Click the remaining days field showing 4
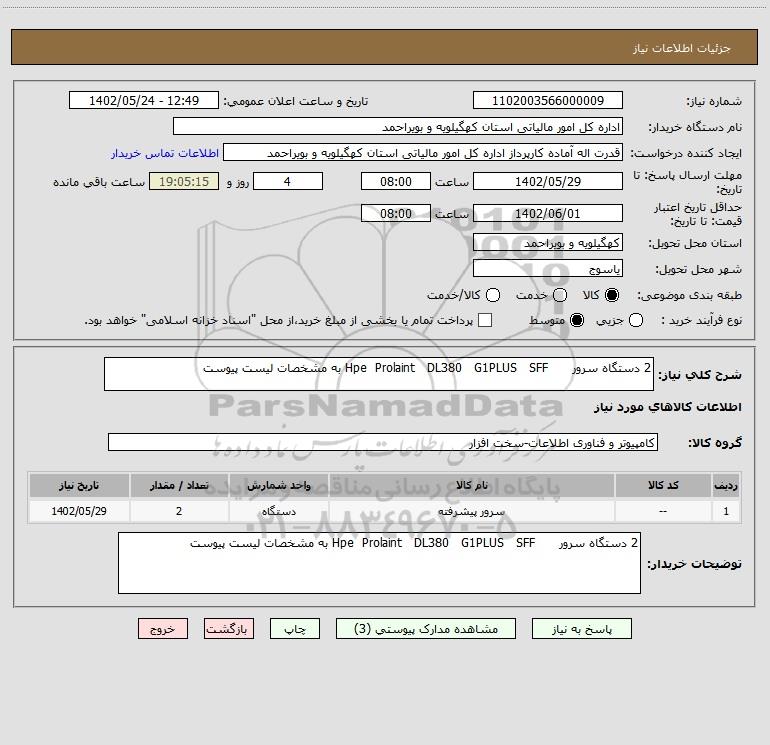 click(288, 181)
